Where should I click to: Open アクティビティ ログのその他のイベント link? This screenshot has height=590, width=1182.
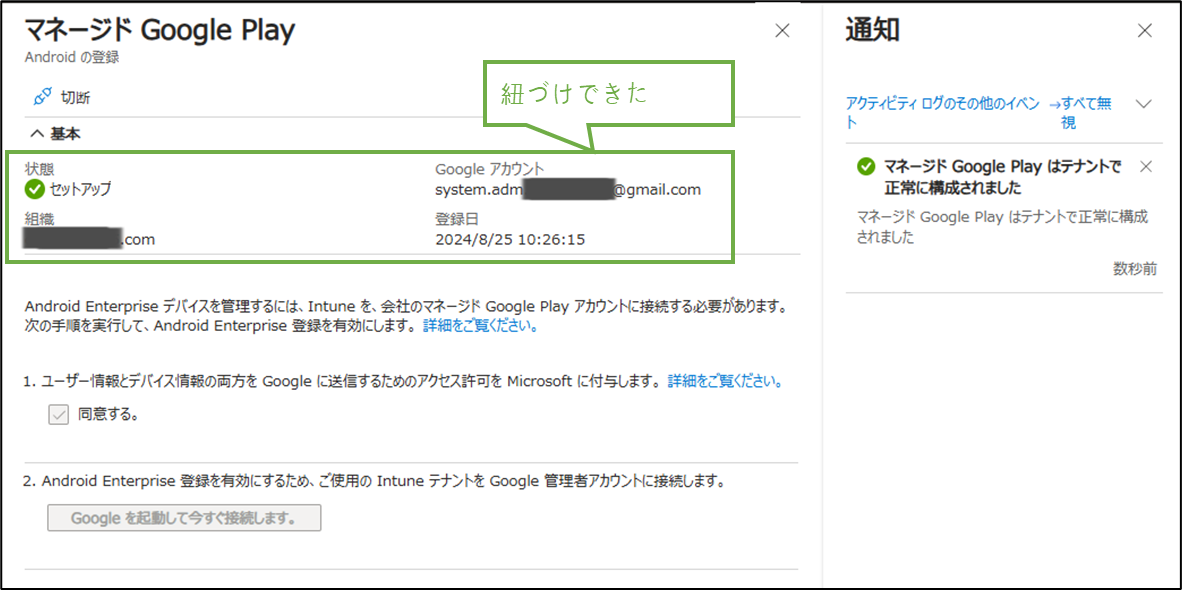[x=943, y=112]
